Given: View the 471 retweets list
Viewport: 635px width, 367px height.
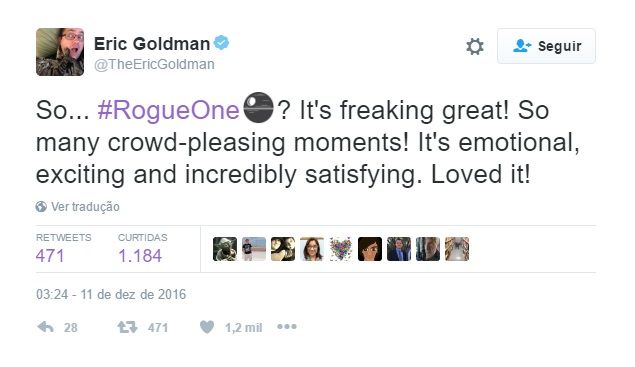Looking at the screenshot, I should (x=50, y=256).
